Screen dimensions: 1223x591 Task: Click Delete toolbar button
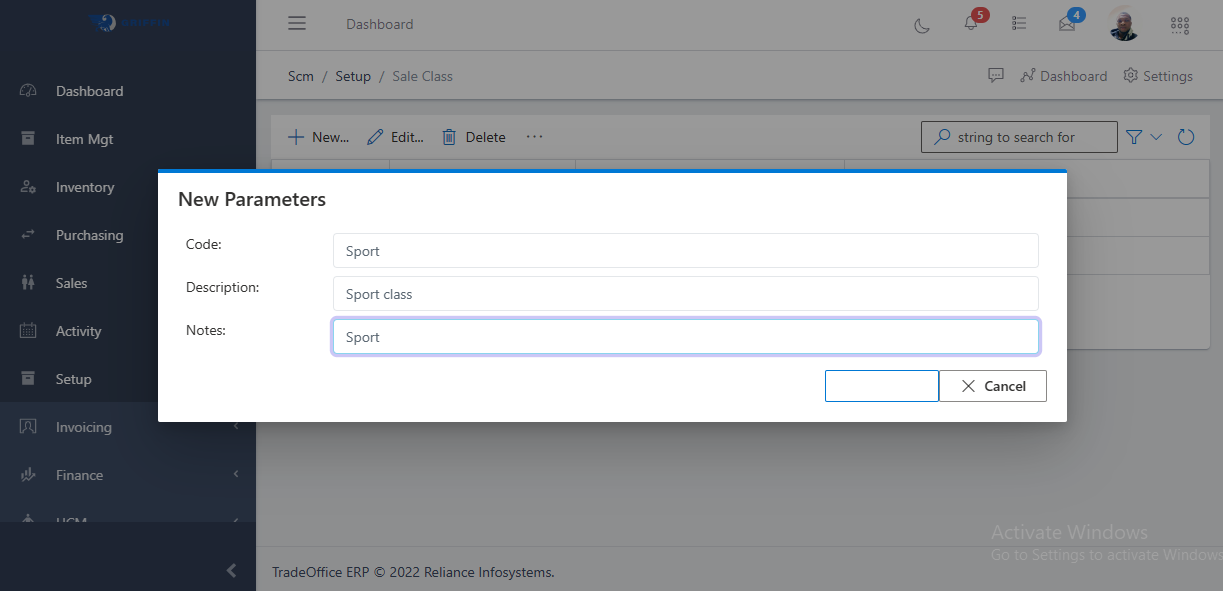coord(474,137)
